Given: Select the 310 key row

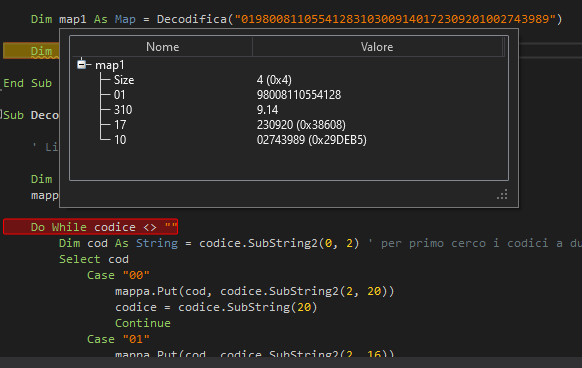Looking at the screenshot, I should point(288,110).
